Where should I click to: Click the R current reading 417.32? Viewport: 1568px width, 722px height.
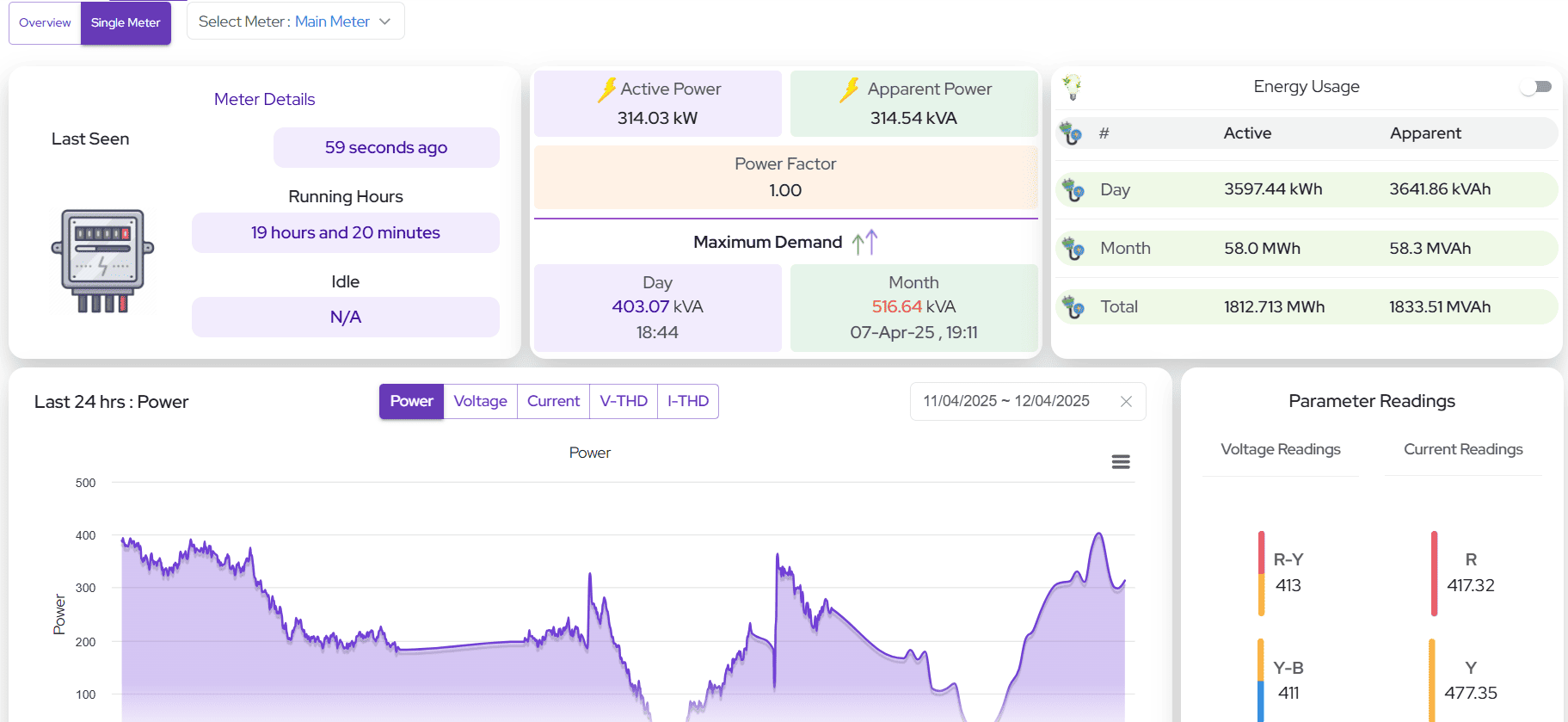click(1471, 585)
